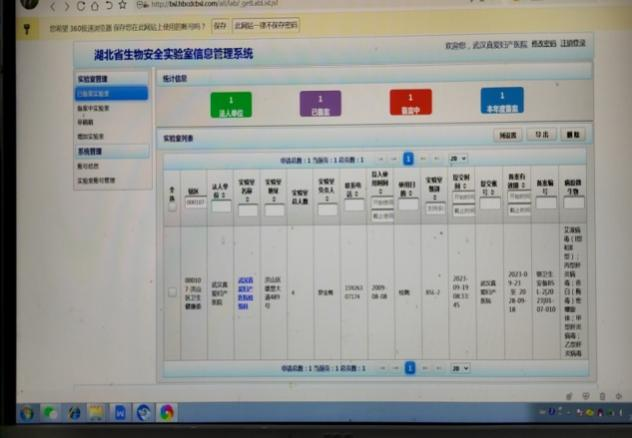This screenshot has height=438, width=632.
Task: Check the checkbox for the first lab row
Action: point(172,292)
